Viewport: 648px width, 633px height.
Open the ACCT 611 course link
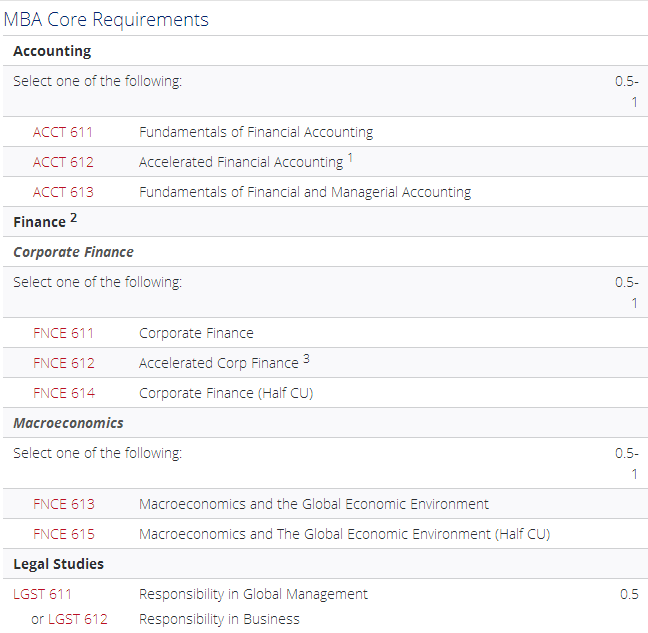point(63,132)
